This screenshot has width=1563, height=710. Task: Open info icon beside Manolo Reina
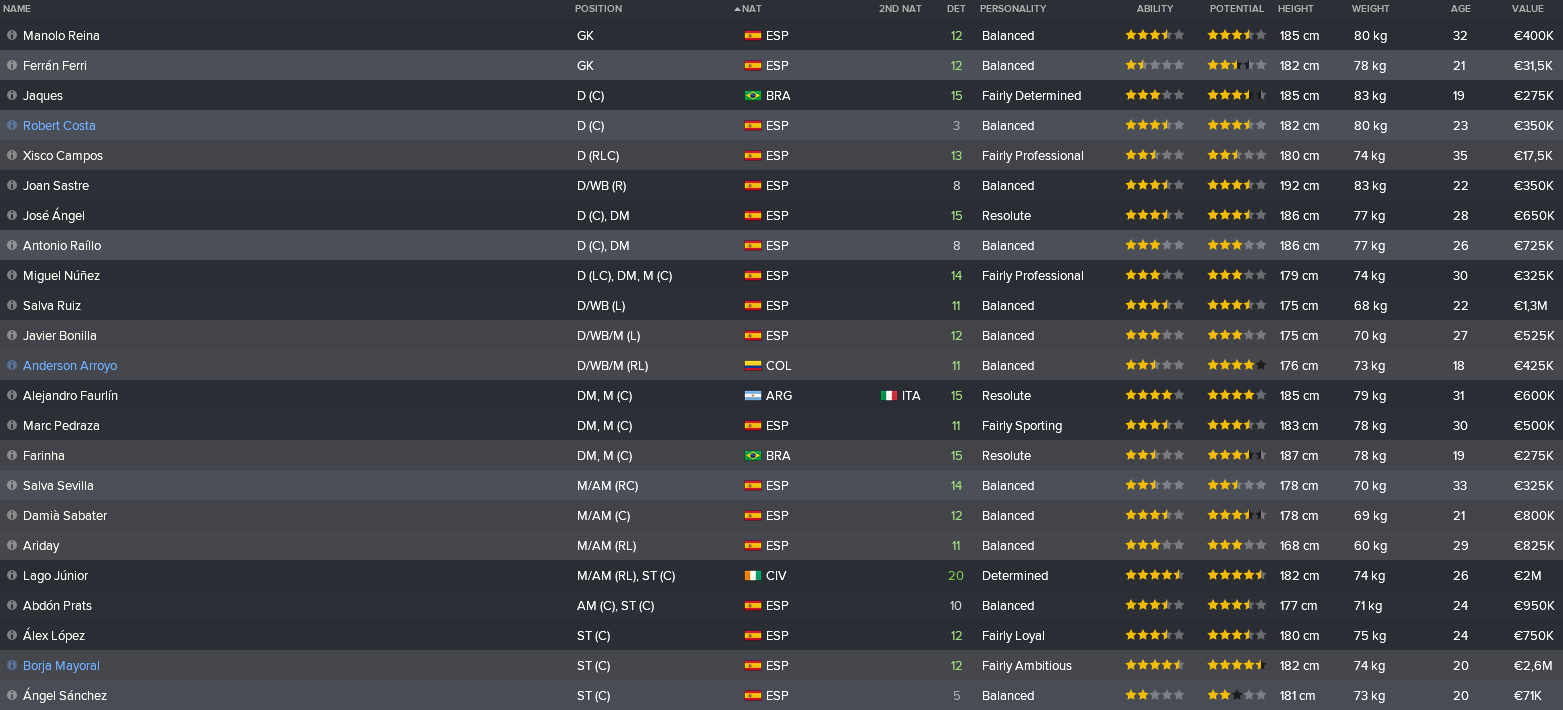tap(12, 35)
